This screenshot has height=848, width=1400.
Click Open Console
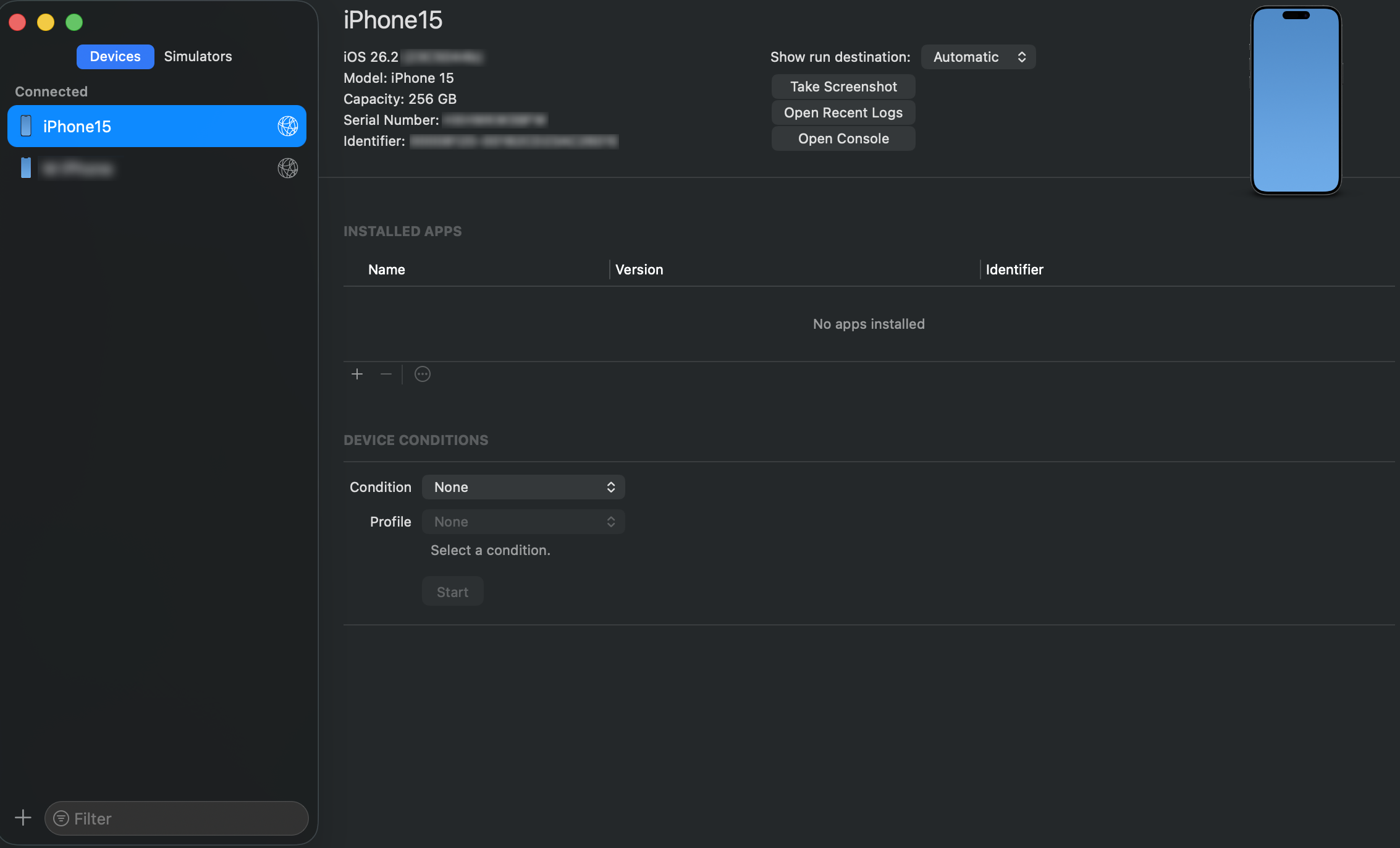843,138
